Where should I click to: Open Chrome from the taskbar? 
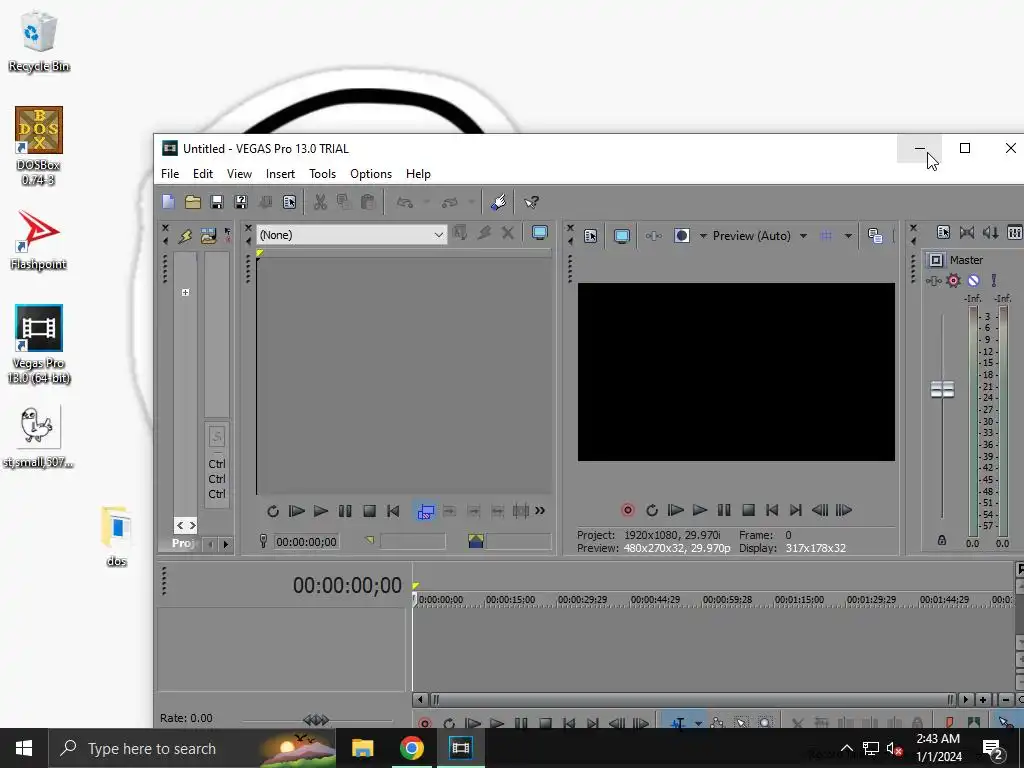click(411, 748)
